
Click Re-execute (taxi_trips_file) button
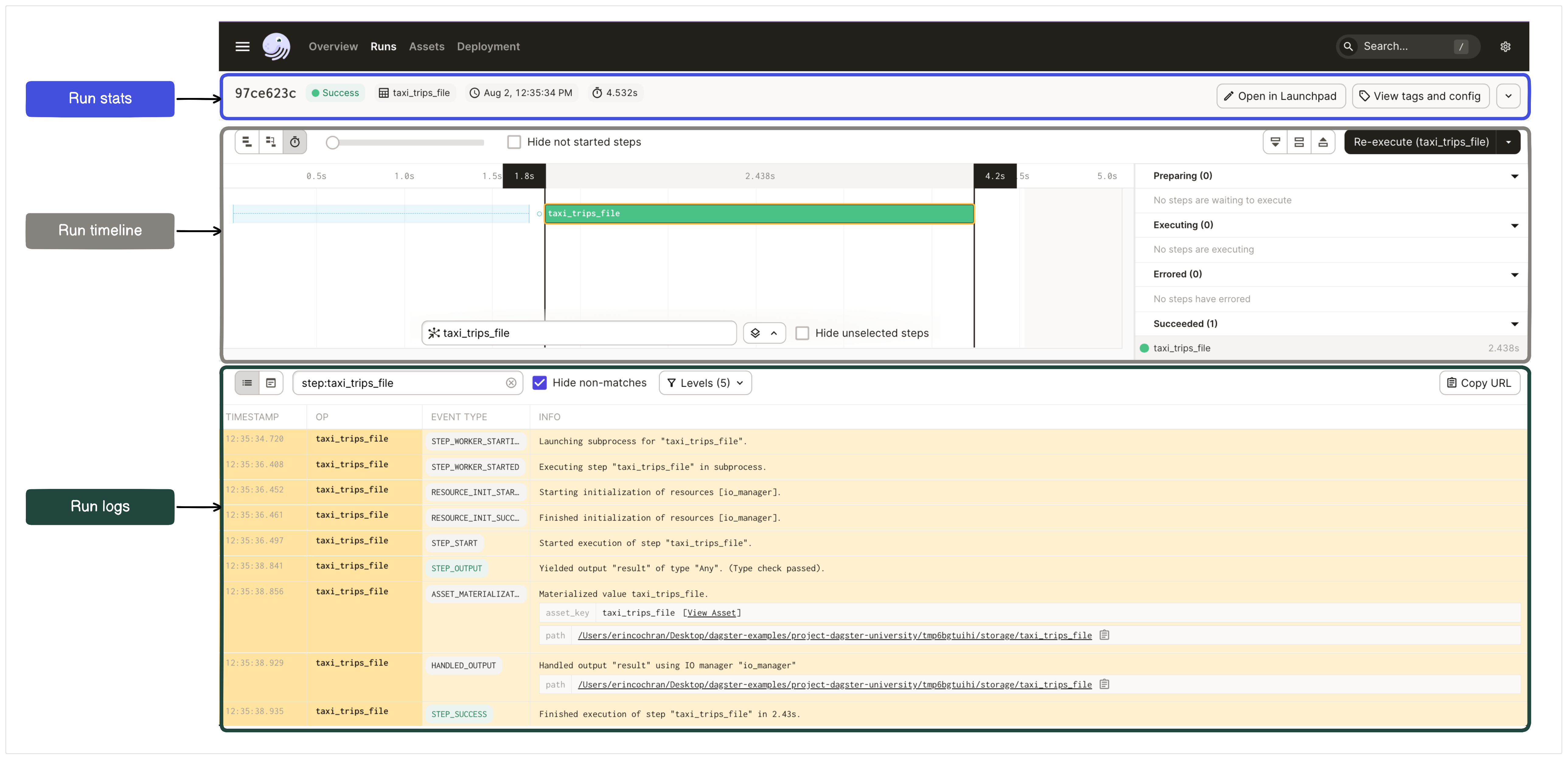pos(1420,142)
